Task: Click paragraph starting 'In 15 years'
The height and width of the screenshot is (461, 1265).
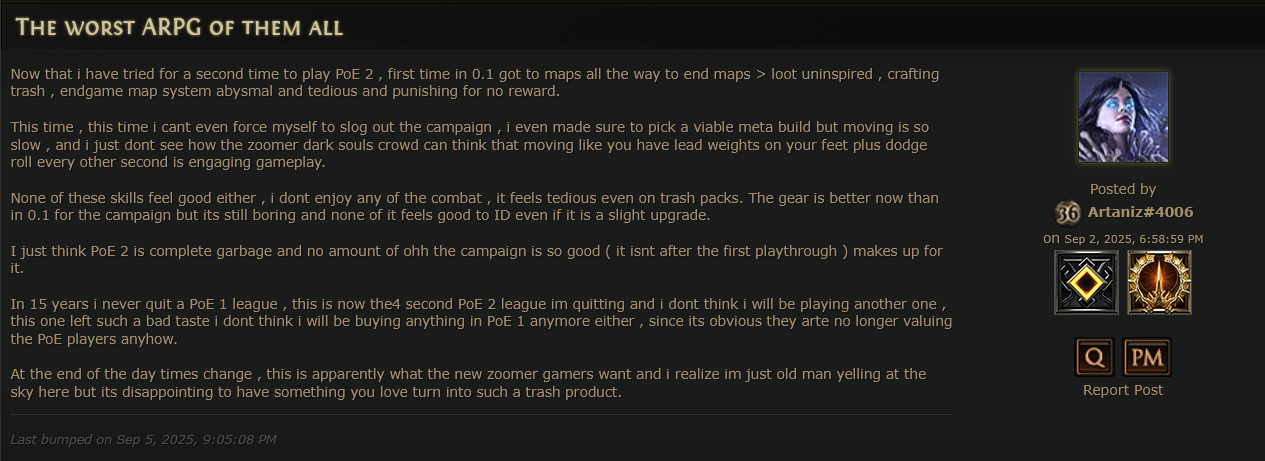Action: pos(481,321)
